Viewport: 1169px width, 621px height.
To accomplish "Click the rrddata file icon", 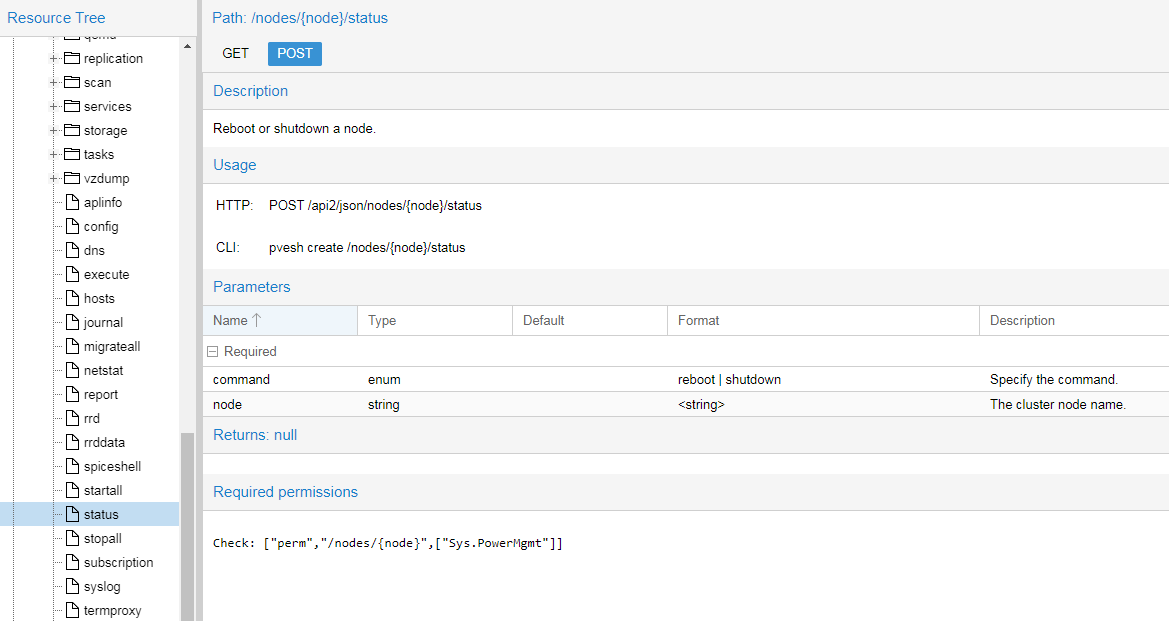I will click(x=72, y=442).
